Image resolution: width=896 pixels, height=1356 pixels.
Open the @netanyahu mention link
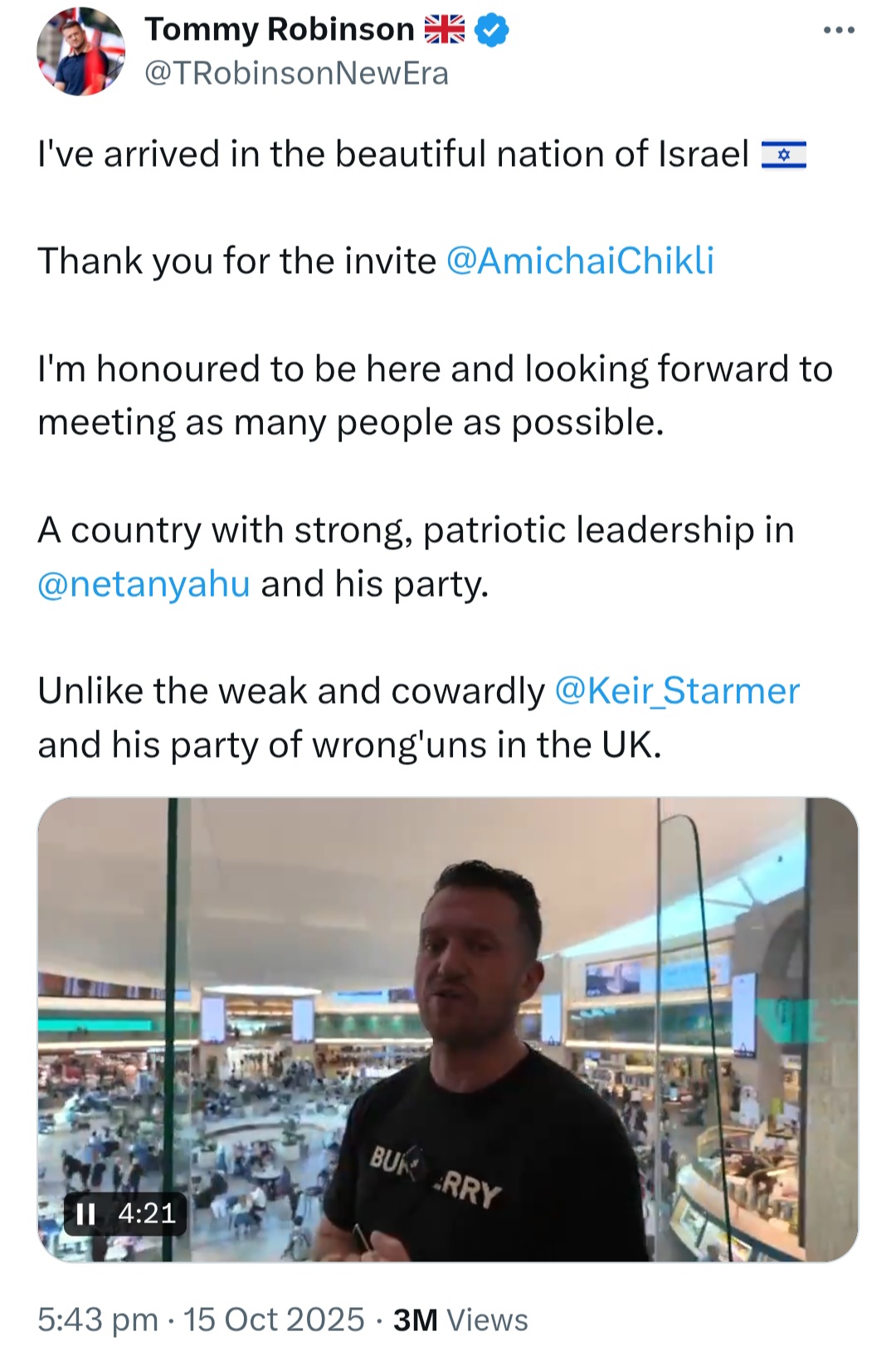click(x=144, y=584)
